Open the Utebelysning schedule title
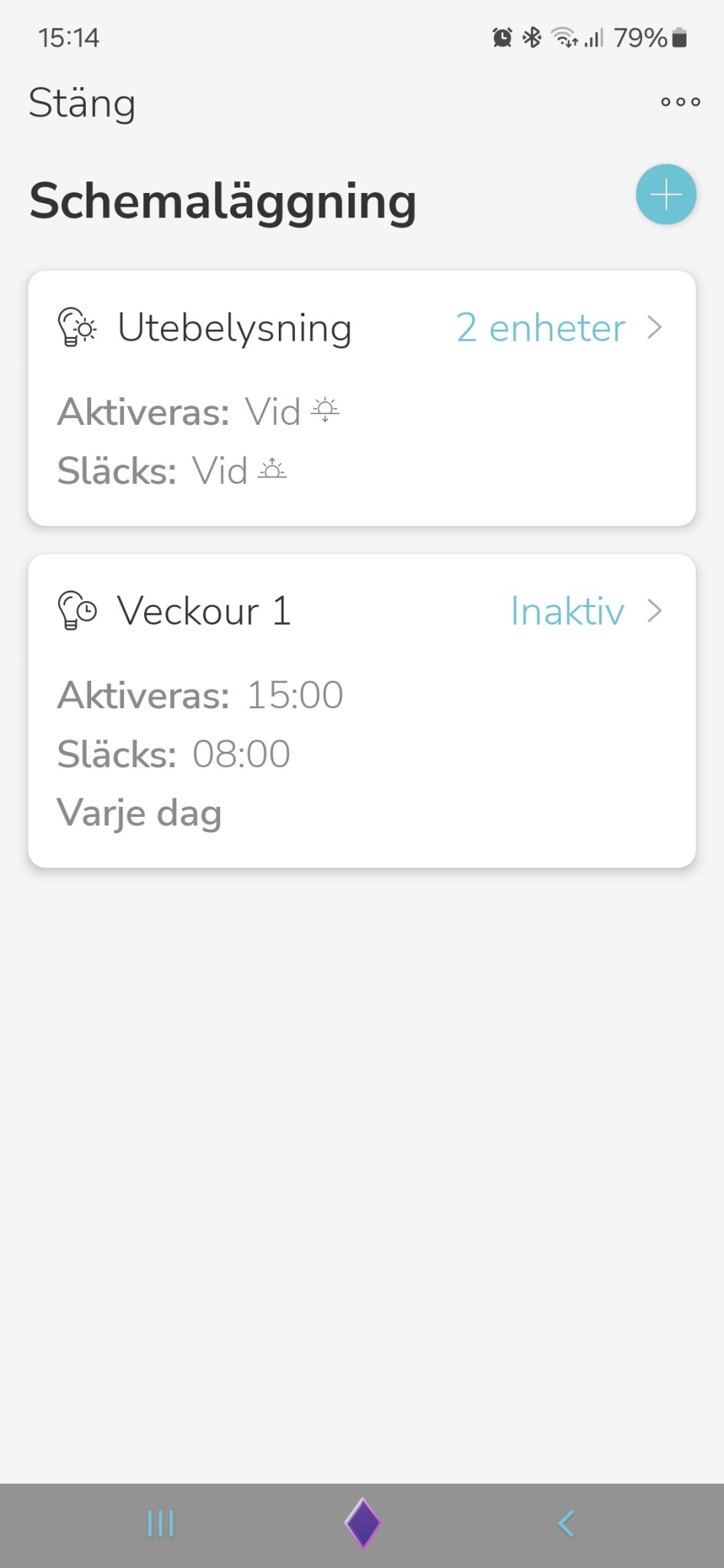724x1568 pixels. click(234, 328)
